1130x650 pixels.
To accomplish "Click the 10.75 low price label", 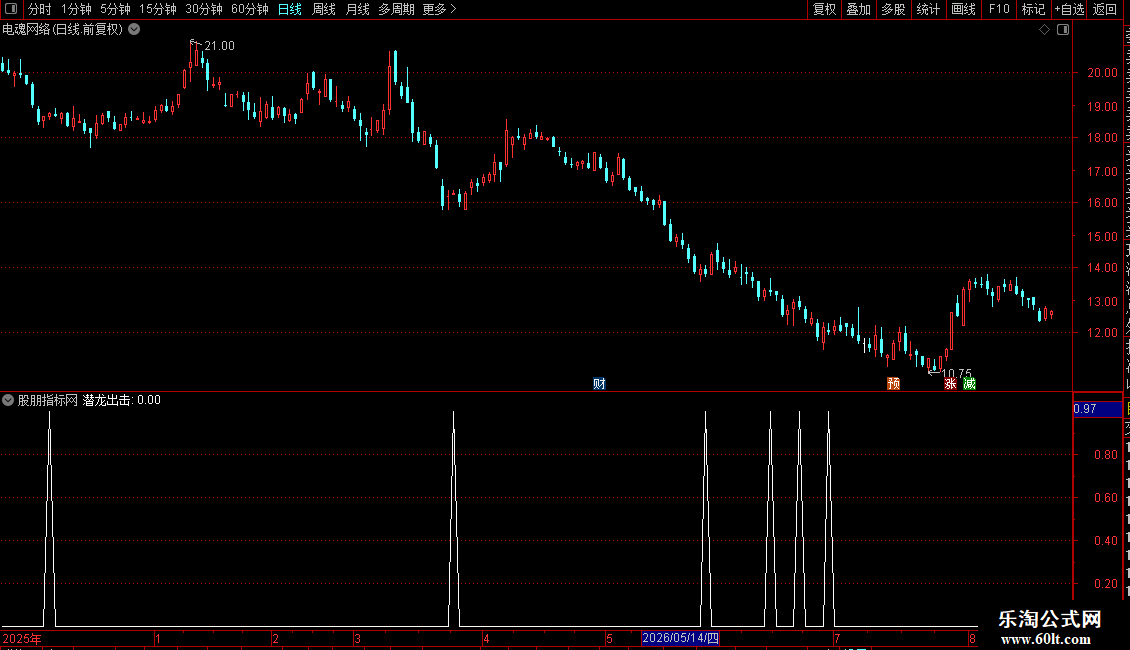I will (956, 373).
